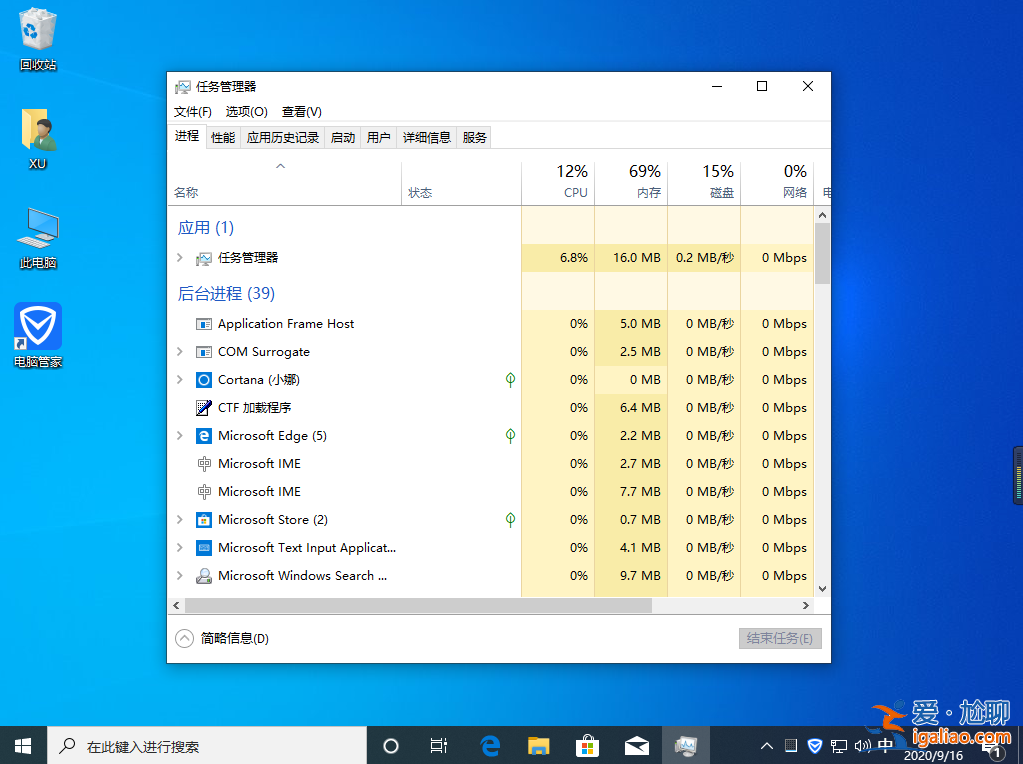The height and width of the screenshot is (764, 1023).
Task: Switch to the 启动 tab
Action: click(x=341, y=137)
